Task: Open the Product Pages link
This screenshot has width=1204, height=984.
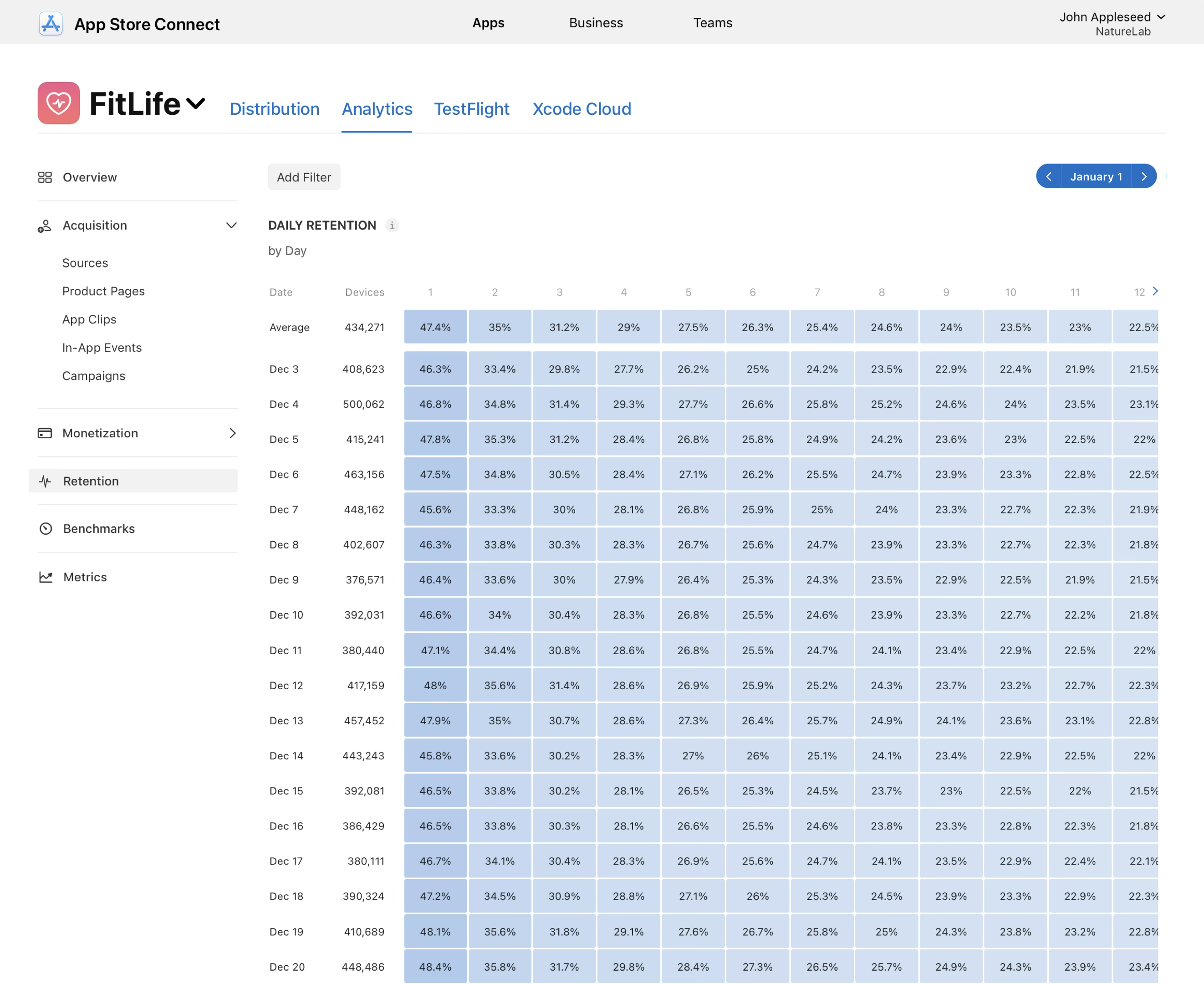Action: tap(103, 292)
